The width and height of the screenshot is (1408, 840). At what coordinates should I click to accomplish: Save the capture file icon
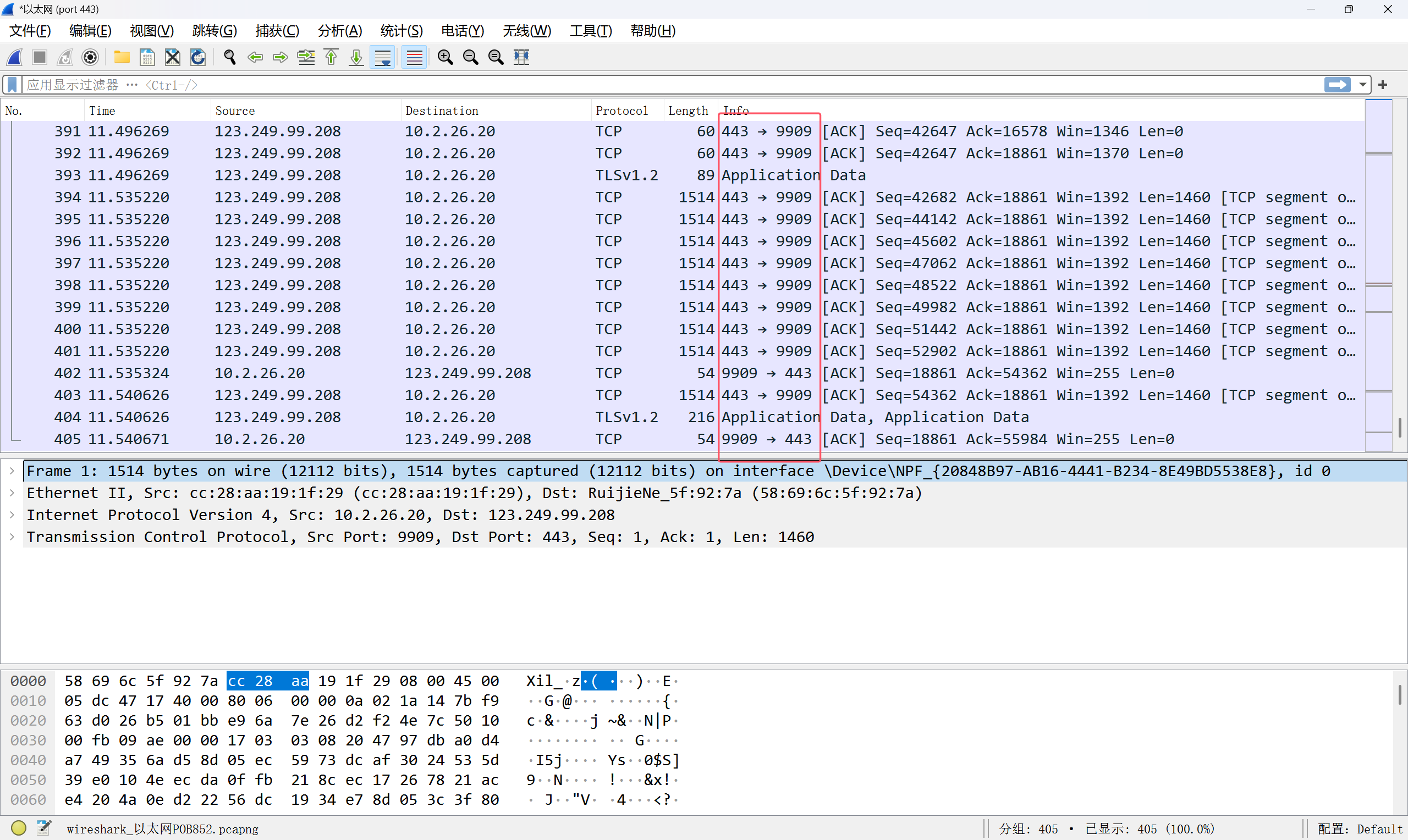[147, 57]
